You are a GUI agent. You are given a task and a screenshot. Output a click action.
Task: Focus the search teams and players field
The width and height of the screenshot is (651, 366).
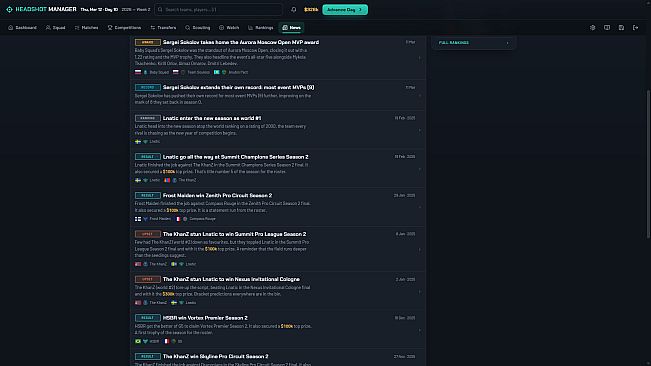pyautogui.click(x=218, y=10)
